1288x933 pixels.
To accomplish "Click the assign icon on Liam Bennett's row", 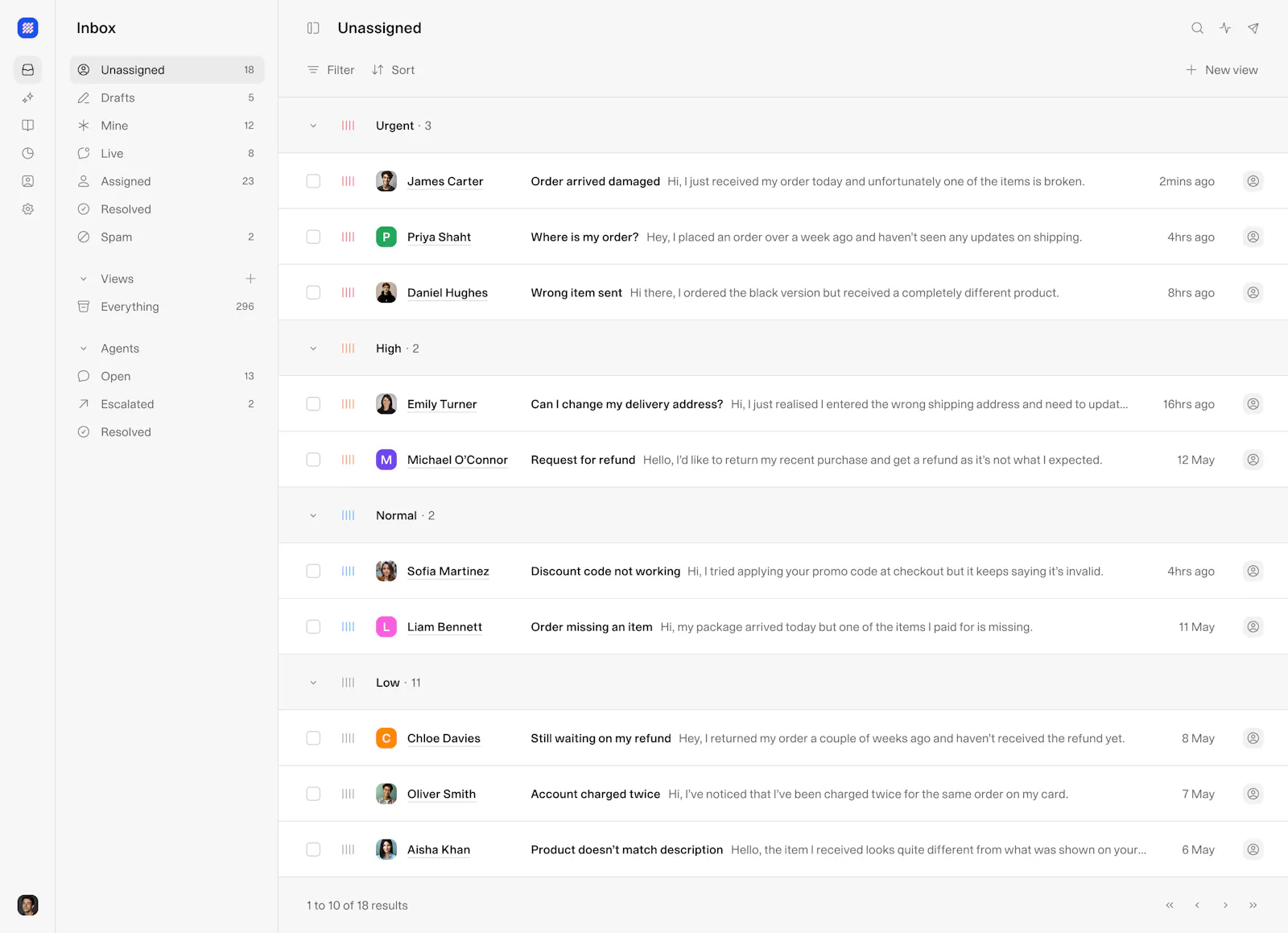I will pos(1253,627).
